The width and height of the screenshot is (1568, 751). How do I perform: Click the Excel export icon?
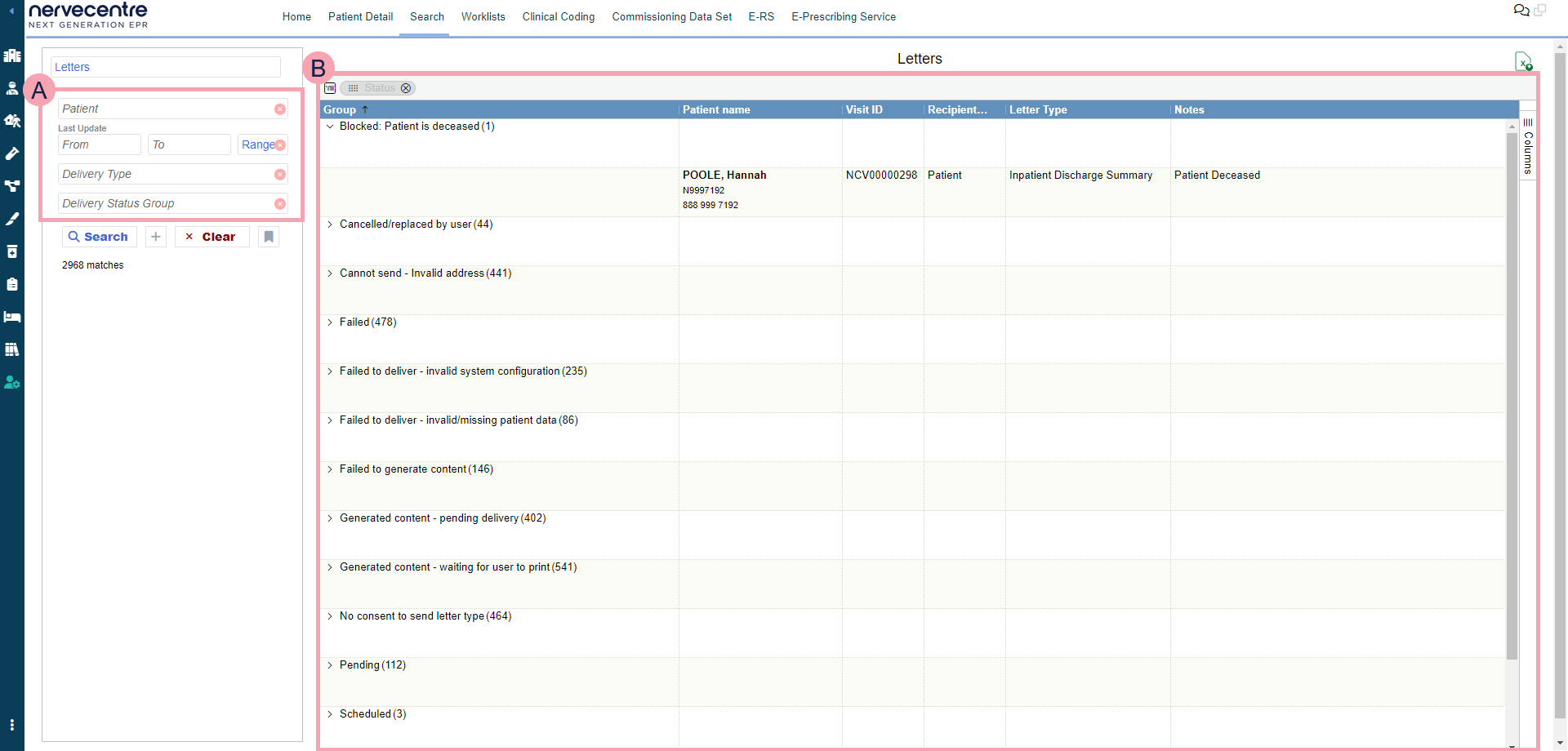tap(1523, 61)
